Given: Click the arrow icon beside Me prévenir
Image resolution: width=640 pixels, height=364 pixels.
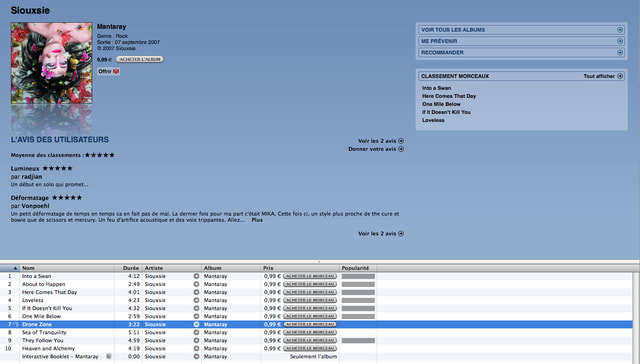Looking at the screenshot, I should pos(620,41).
